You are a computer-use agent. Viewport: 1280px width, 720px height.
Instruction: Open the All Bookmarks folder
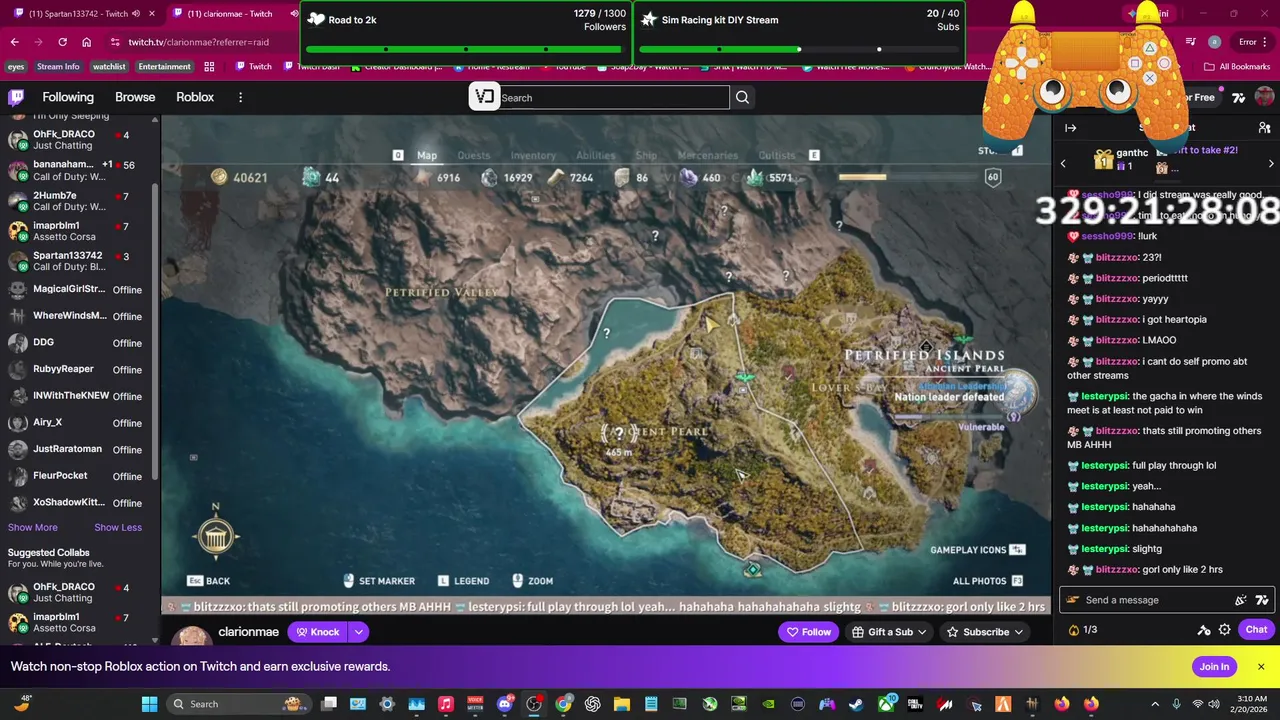coord(1237,67)
